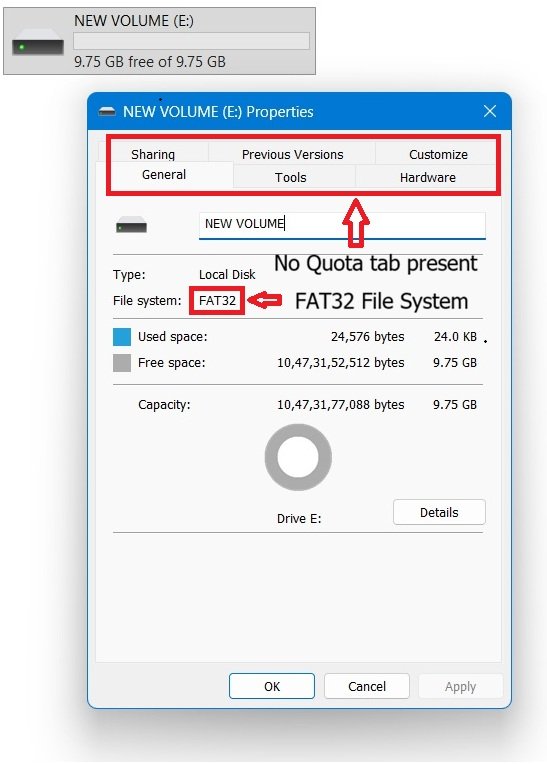The height and width of the screenshot is (764, 547).
Task: Click the 'Drive E:' label
Action: [299, 518]
